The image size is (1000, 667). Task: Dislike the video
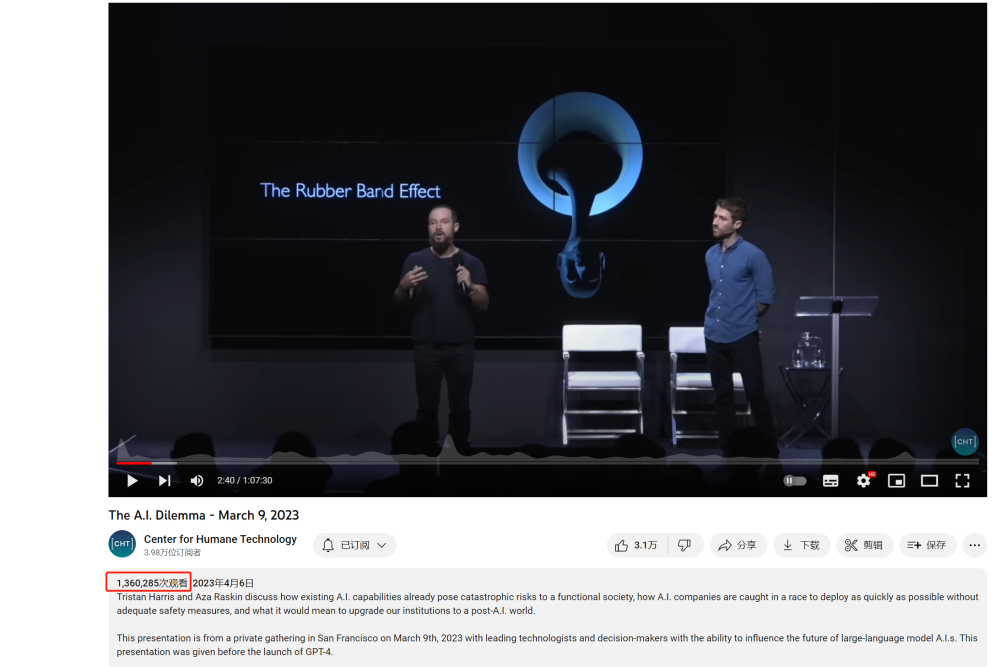click(x=685, y=545)
